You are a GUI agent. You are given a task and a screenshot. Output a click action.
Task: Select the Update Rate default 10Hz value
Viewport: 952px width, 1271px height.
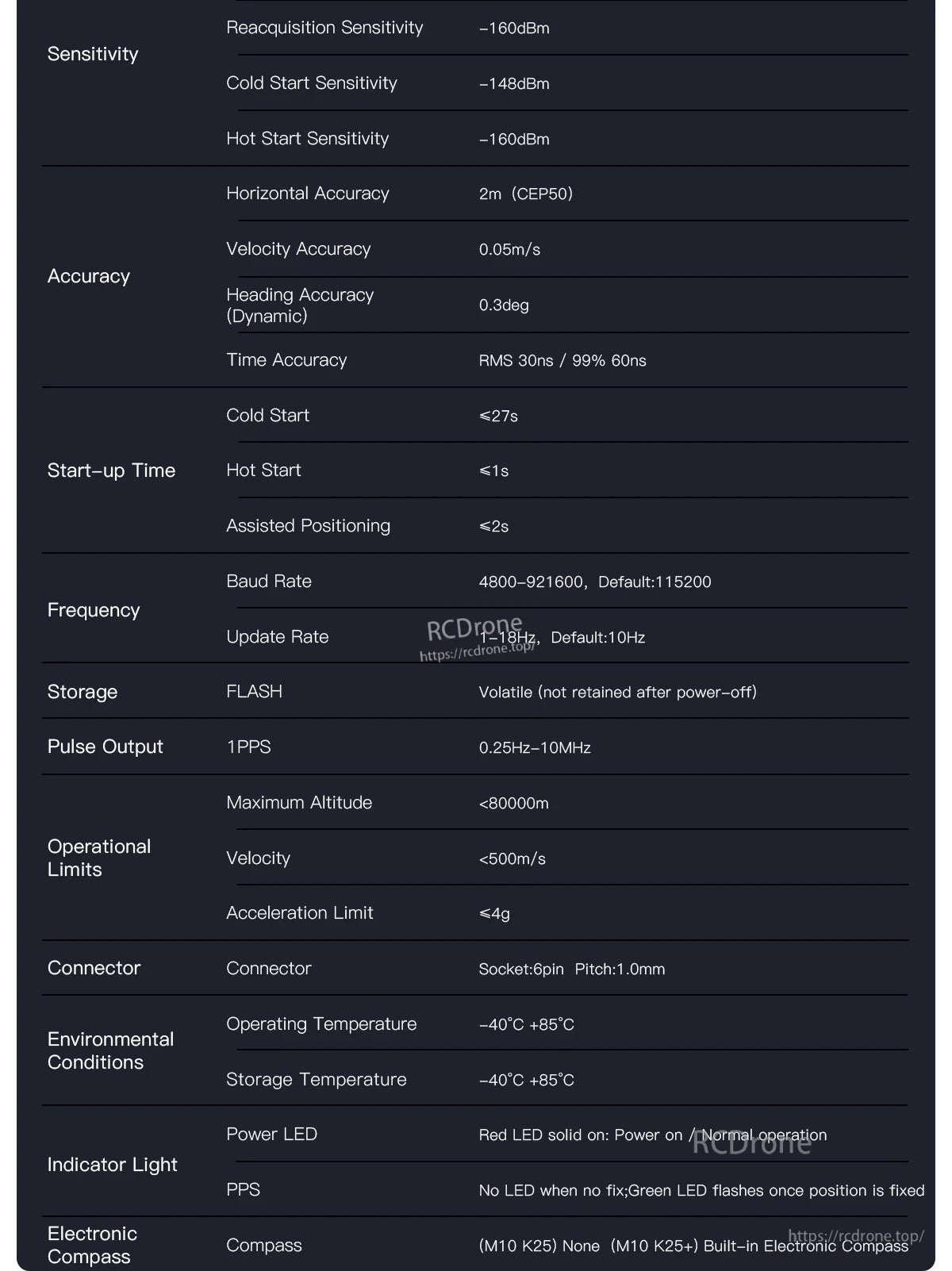pos(598,637)
